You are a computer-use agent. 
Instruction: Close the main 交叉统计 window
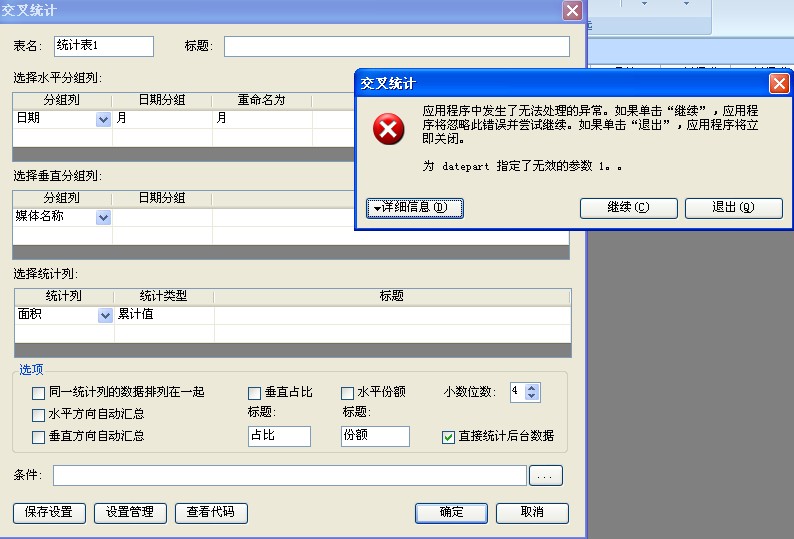tap(572, 10)
